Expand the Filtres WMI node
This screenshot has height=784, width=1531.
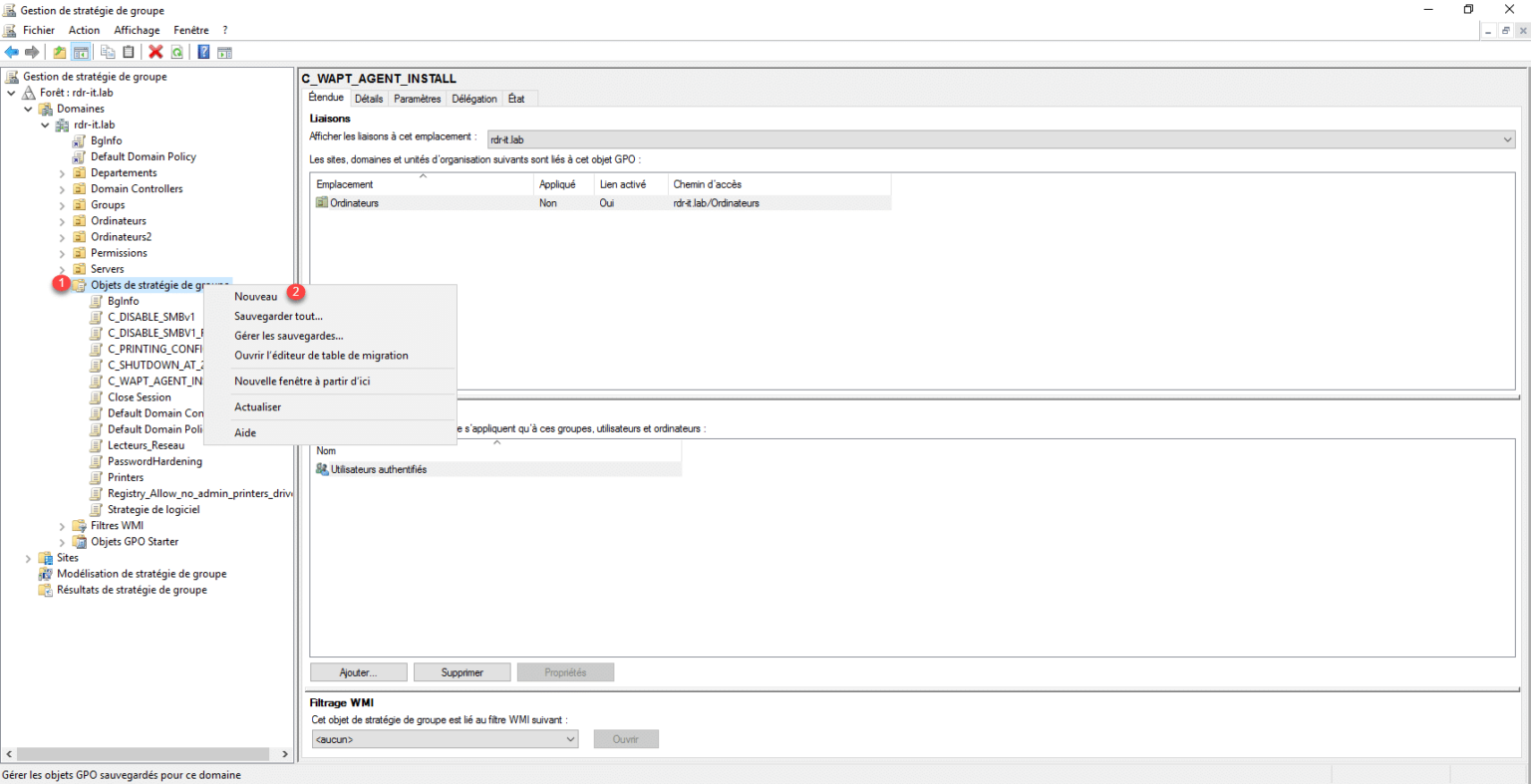point(62,526)
